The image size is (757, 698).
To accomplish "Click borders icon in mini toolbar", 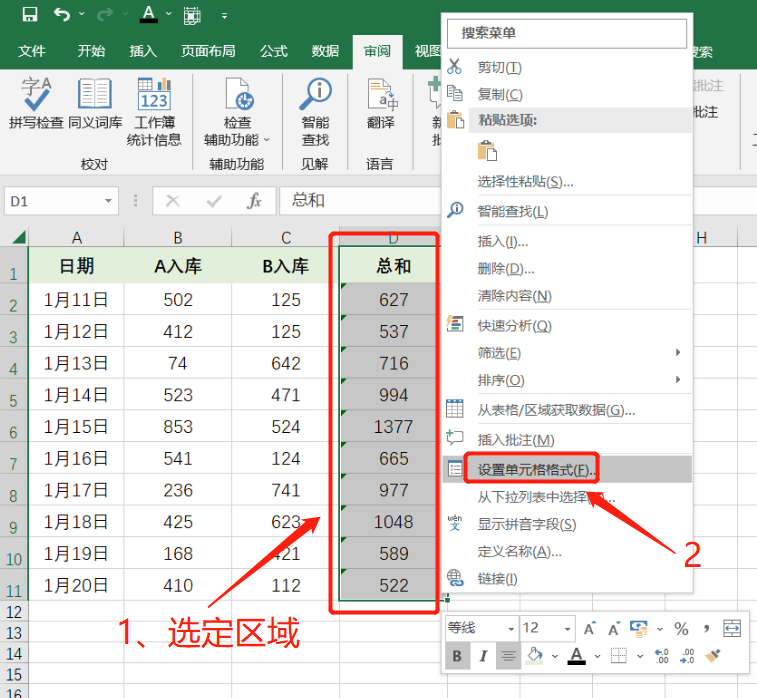I will click(x=618, y=656).
